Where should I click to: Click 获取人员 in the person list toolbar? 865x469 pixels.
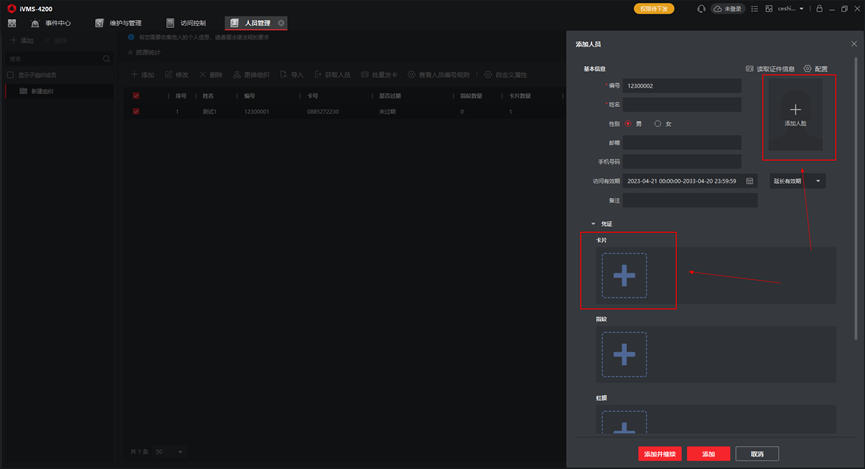pos(333,75)
